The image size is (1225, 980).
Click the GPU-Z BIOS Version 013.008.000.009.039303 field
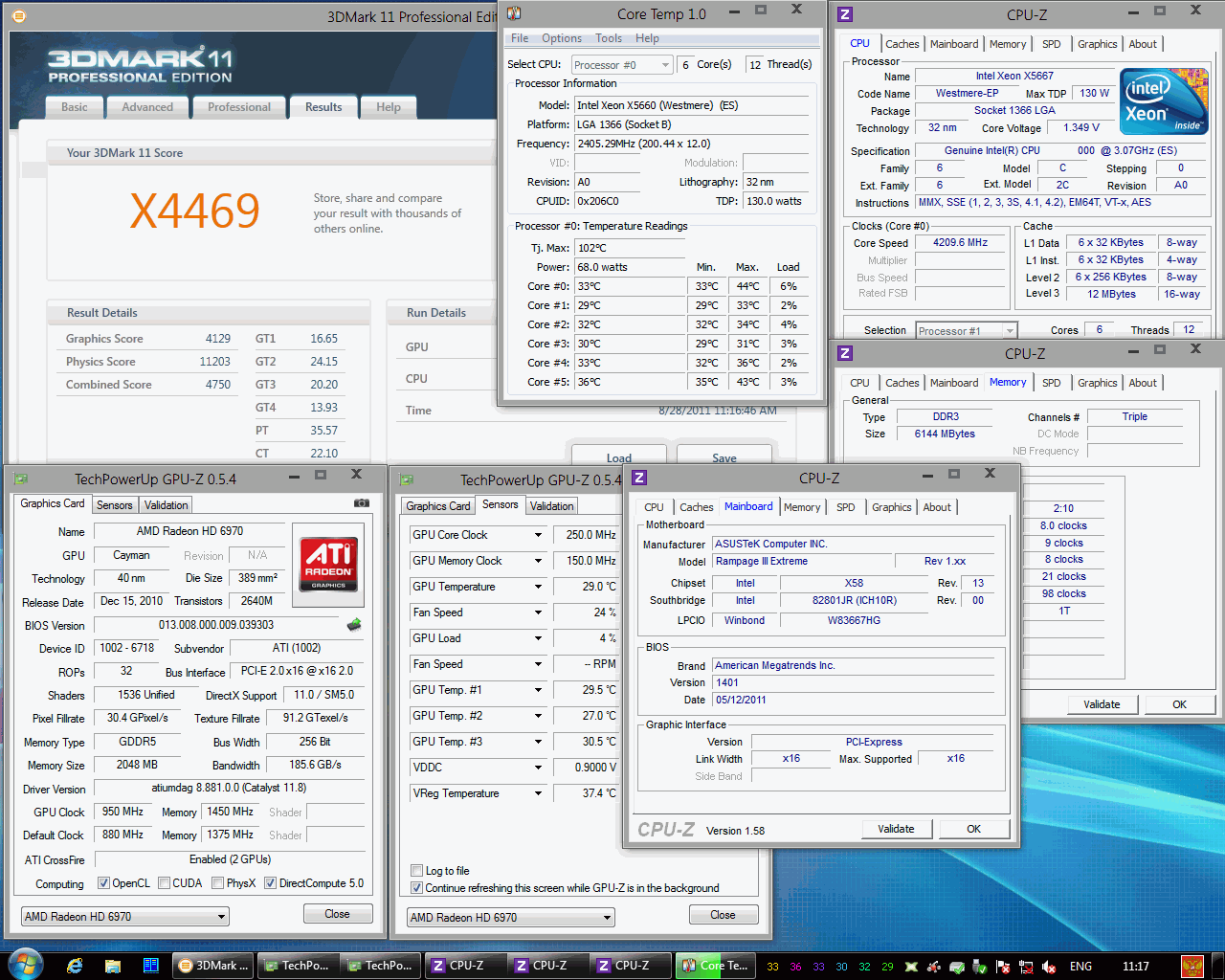click(x=216, y=625)
